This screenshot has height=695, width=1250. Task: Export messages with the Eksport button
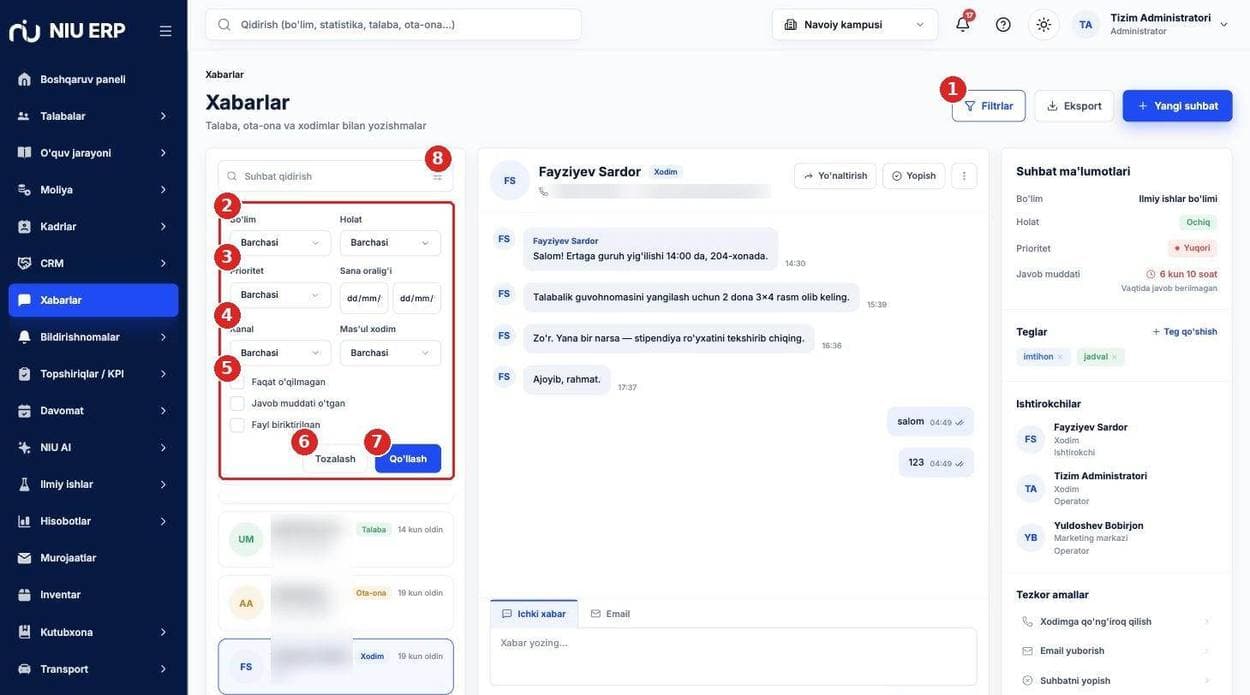[1074, 106]
